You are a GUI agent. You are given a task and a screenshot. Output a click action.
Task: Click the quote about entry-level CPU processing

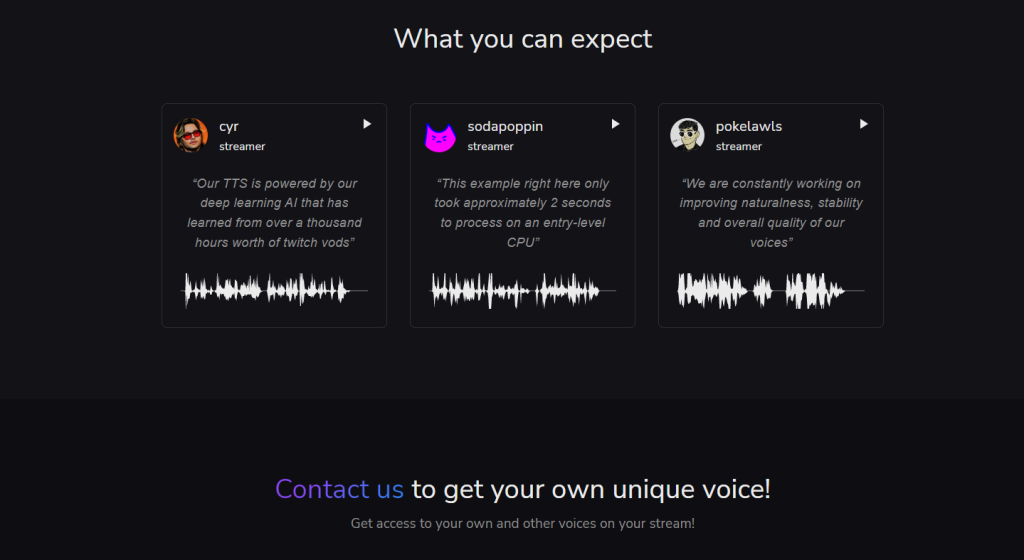[x=522, y=213]
